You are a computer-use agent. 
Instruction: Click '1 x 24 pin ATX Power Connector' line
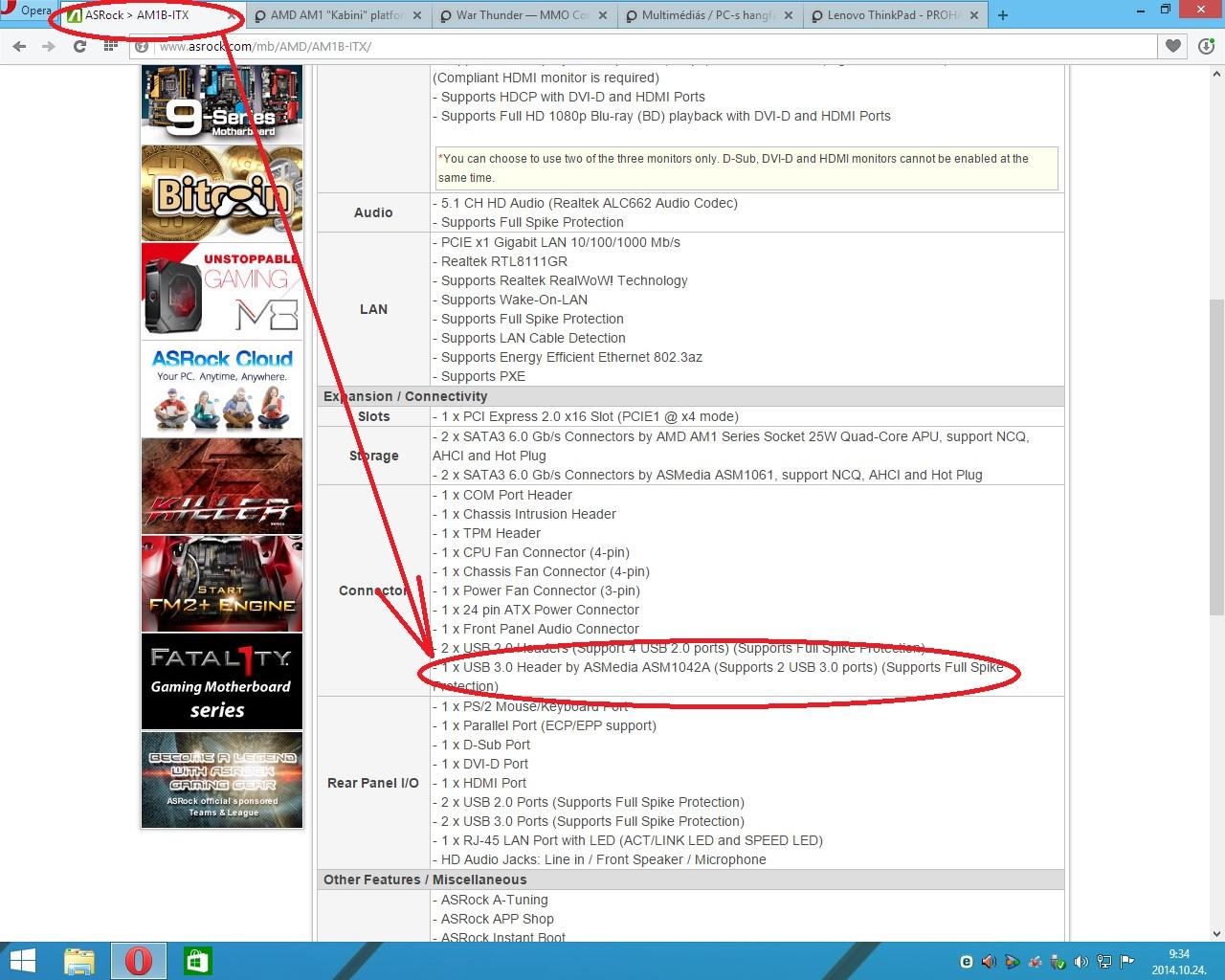pyautogui.click(x=536, y=610)
